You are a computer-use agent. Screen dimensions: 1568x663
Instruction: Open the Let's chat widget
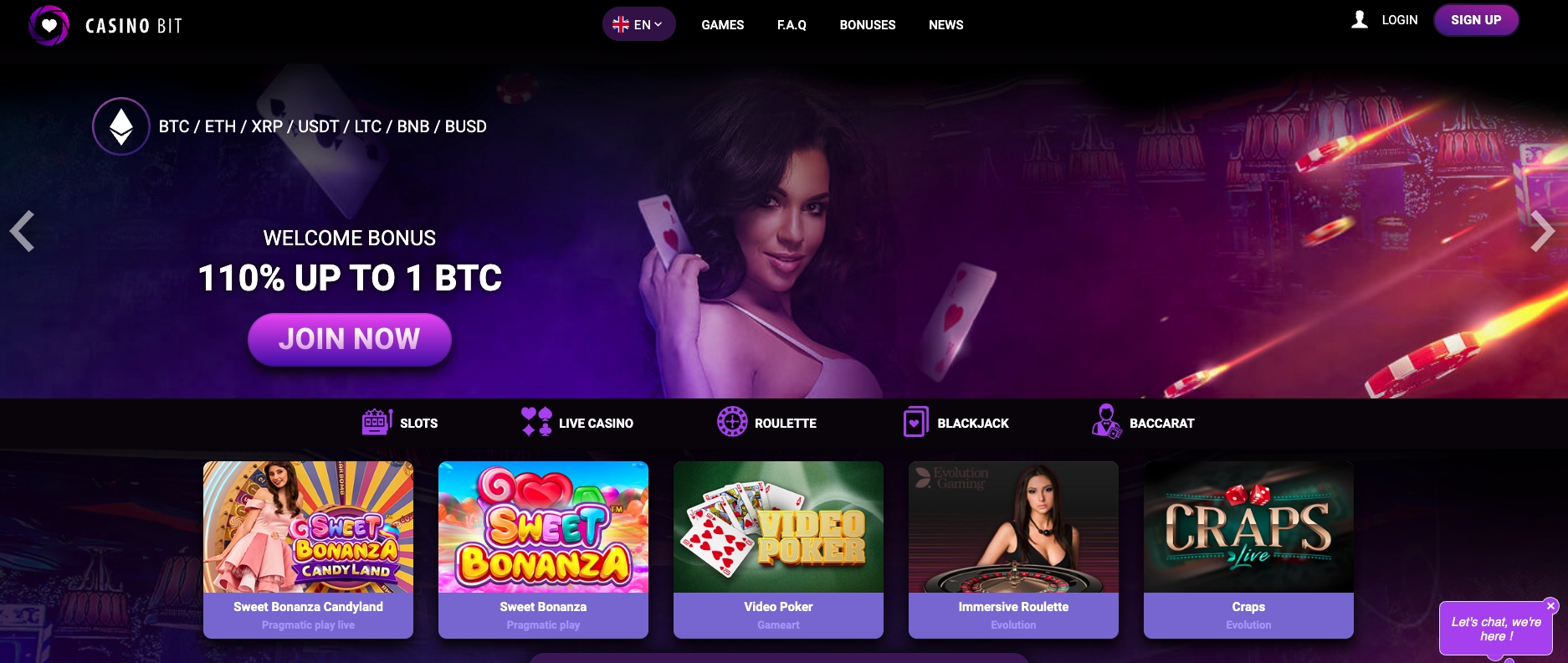[1496, 629]
